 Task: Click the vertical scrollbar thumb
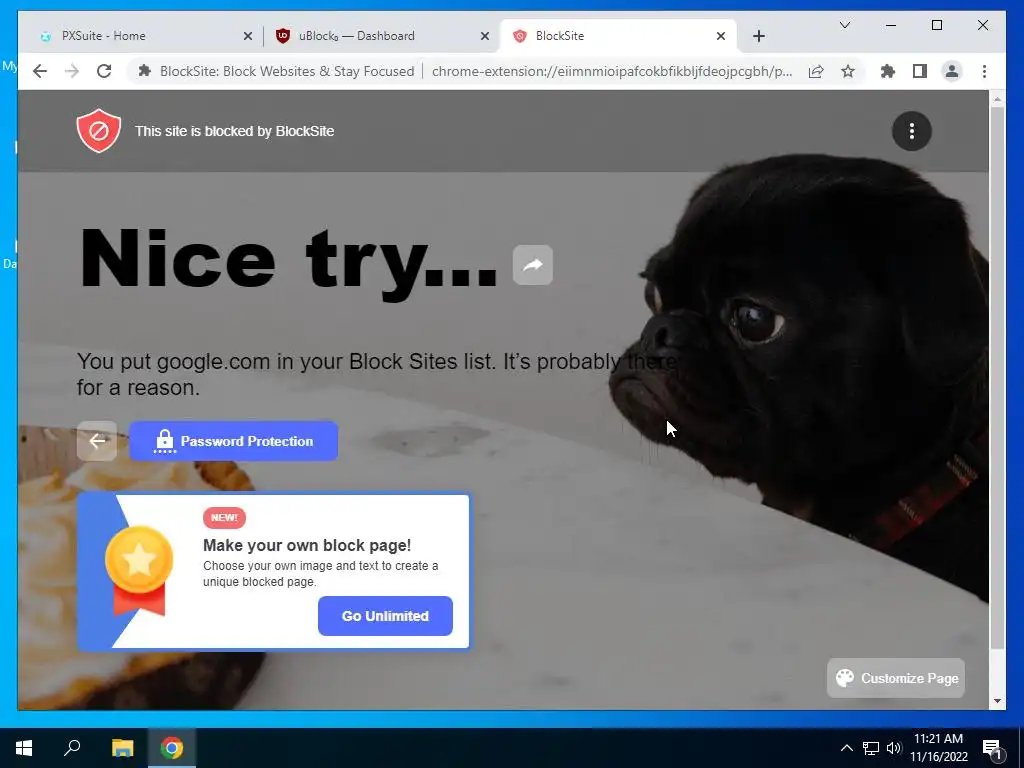pyautogui.click(x=997, y=377)
